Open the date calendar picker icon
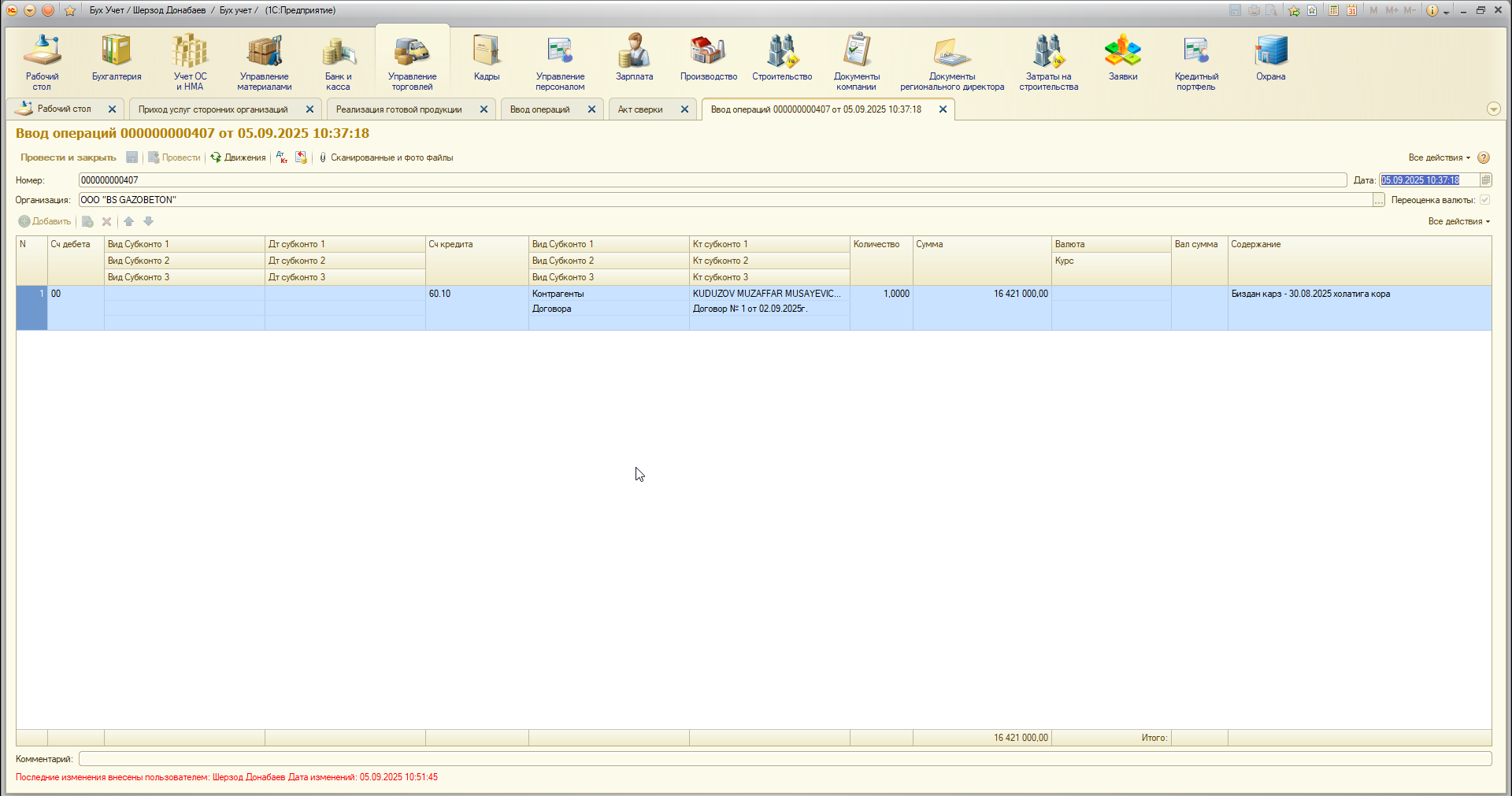This screenshot has width=1512, height=796. (x=1485, y=180)
